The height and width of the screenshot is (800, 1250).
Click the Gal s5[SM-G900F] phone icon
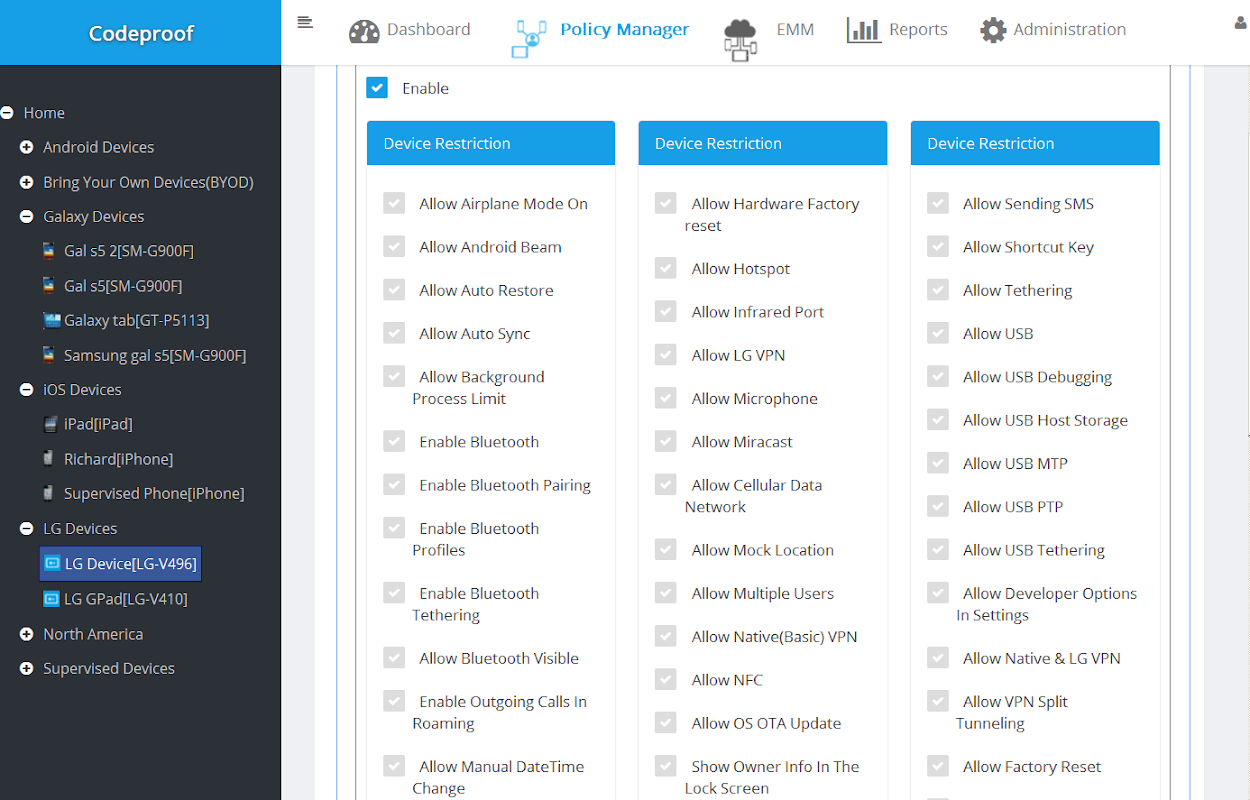(x=49, y=286)
